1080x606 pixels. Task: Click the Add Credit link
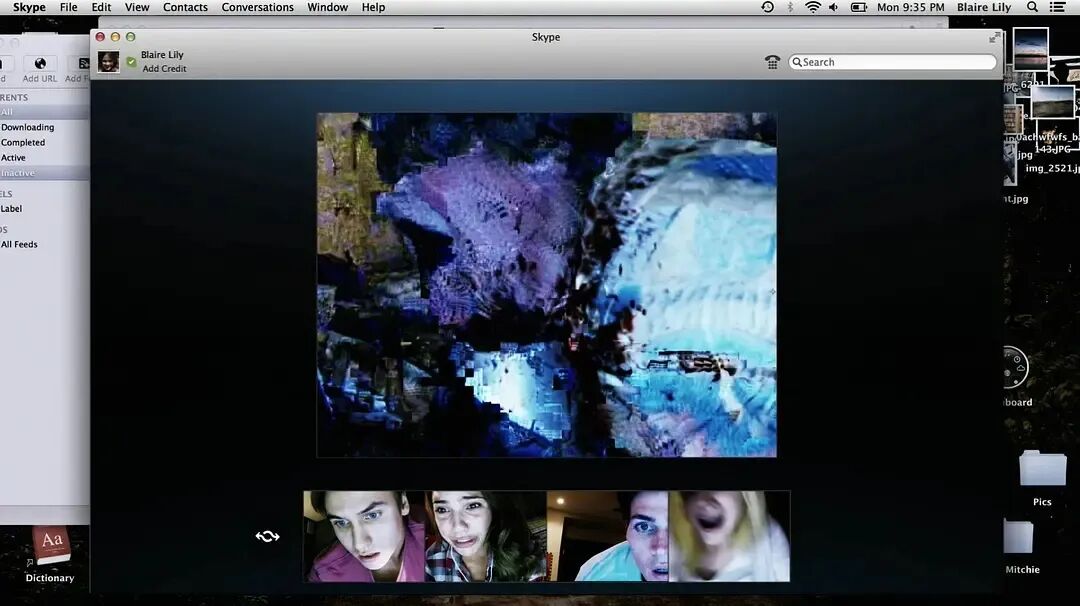[164, 69]
